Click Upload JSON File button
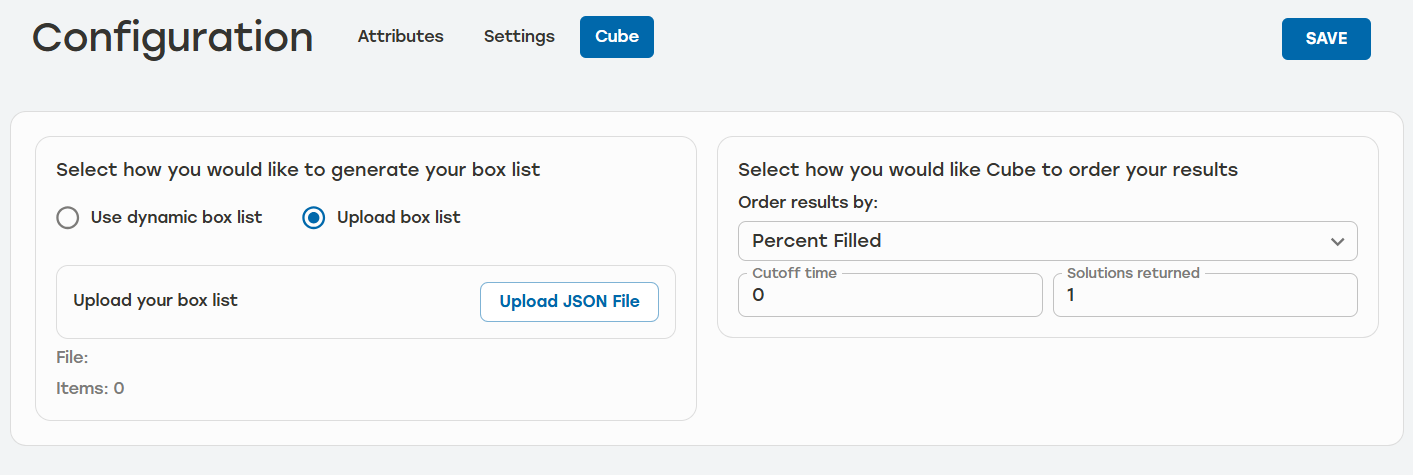Image resolution: width=1413 pixels, height=475 pixels. pyautogui.click(x=569, y=301)
